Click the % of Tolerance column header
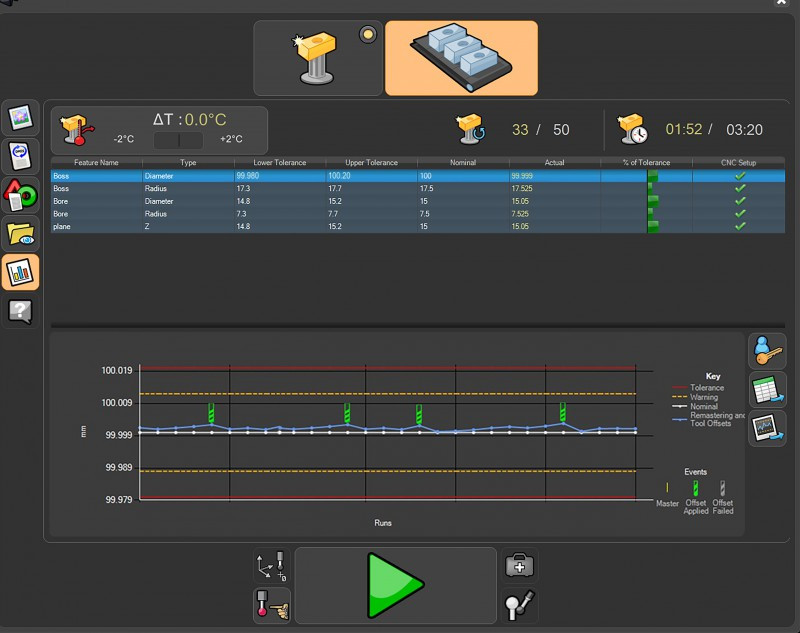The image size is (800, 633). 646,163
